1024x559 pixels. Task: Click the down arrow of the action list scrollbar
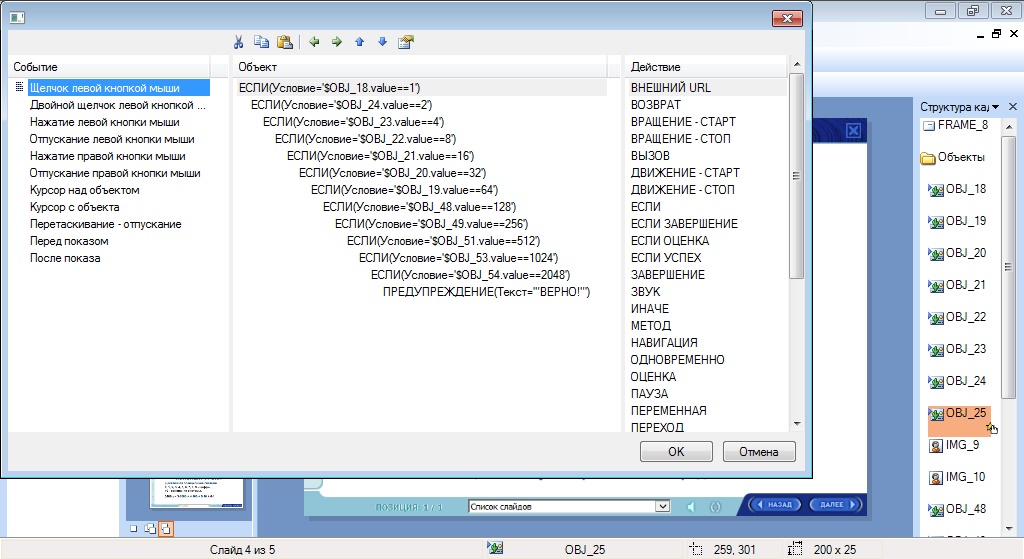click(x=797, y=424)
